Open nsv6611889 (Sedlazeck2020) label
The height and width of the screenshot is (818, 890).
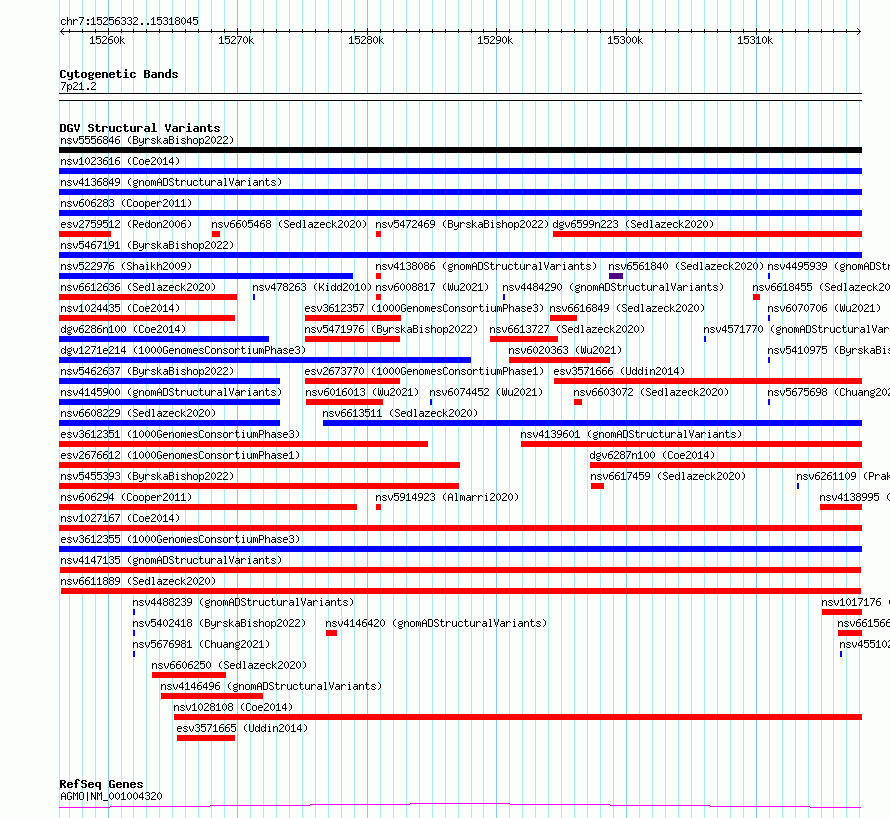tap(138, 581)
